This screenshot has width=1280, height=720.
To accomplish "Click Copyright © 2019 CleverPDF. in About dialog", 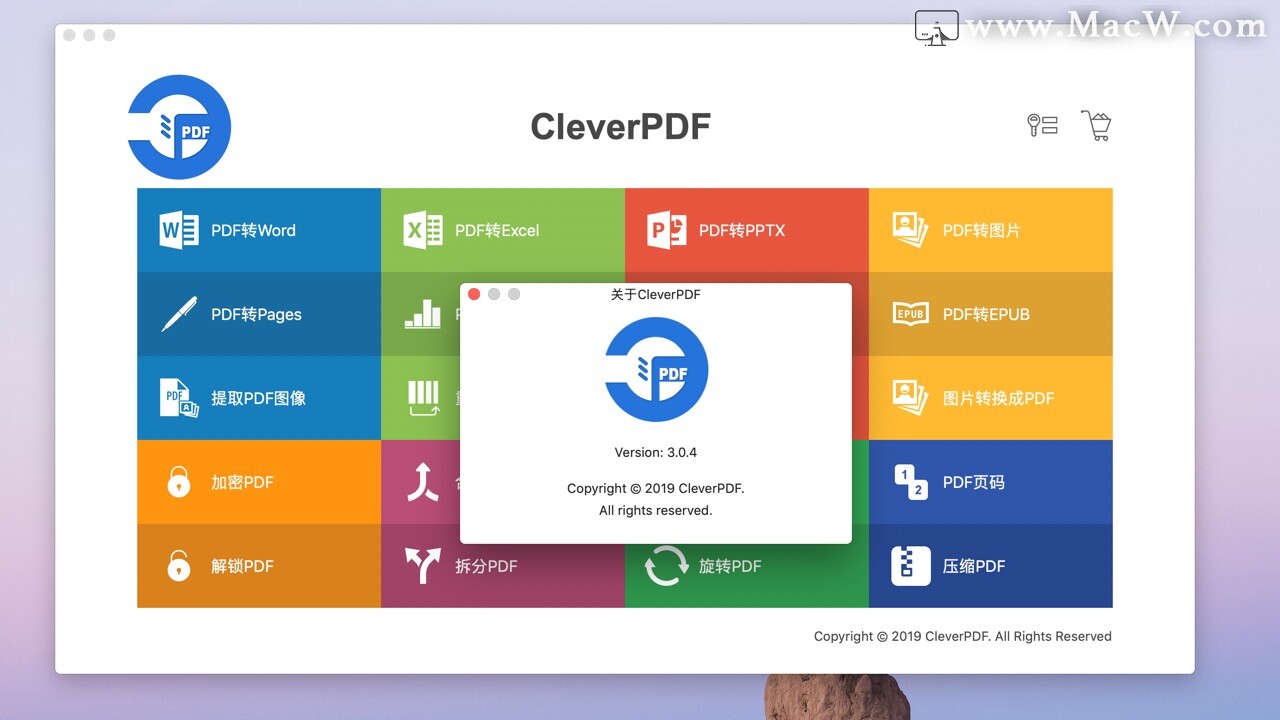I will point(656,488).
